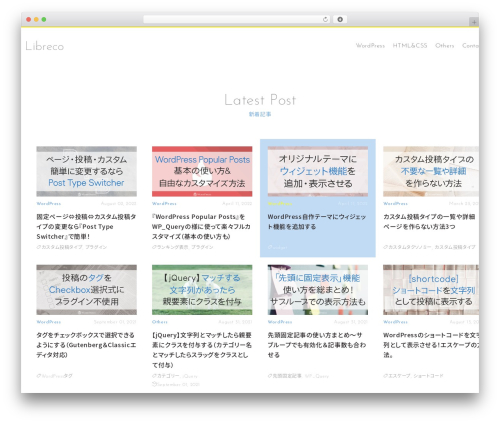Open title 先頭固定記事の使い方まとめ
This screenshot has width=500, height=423.
[x=317, y=345]
